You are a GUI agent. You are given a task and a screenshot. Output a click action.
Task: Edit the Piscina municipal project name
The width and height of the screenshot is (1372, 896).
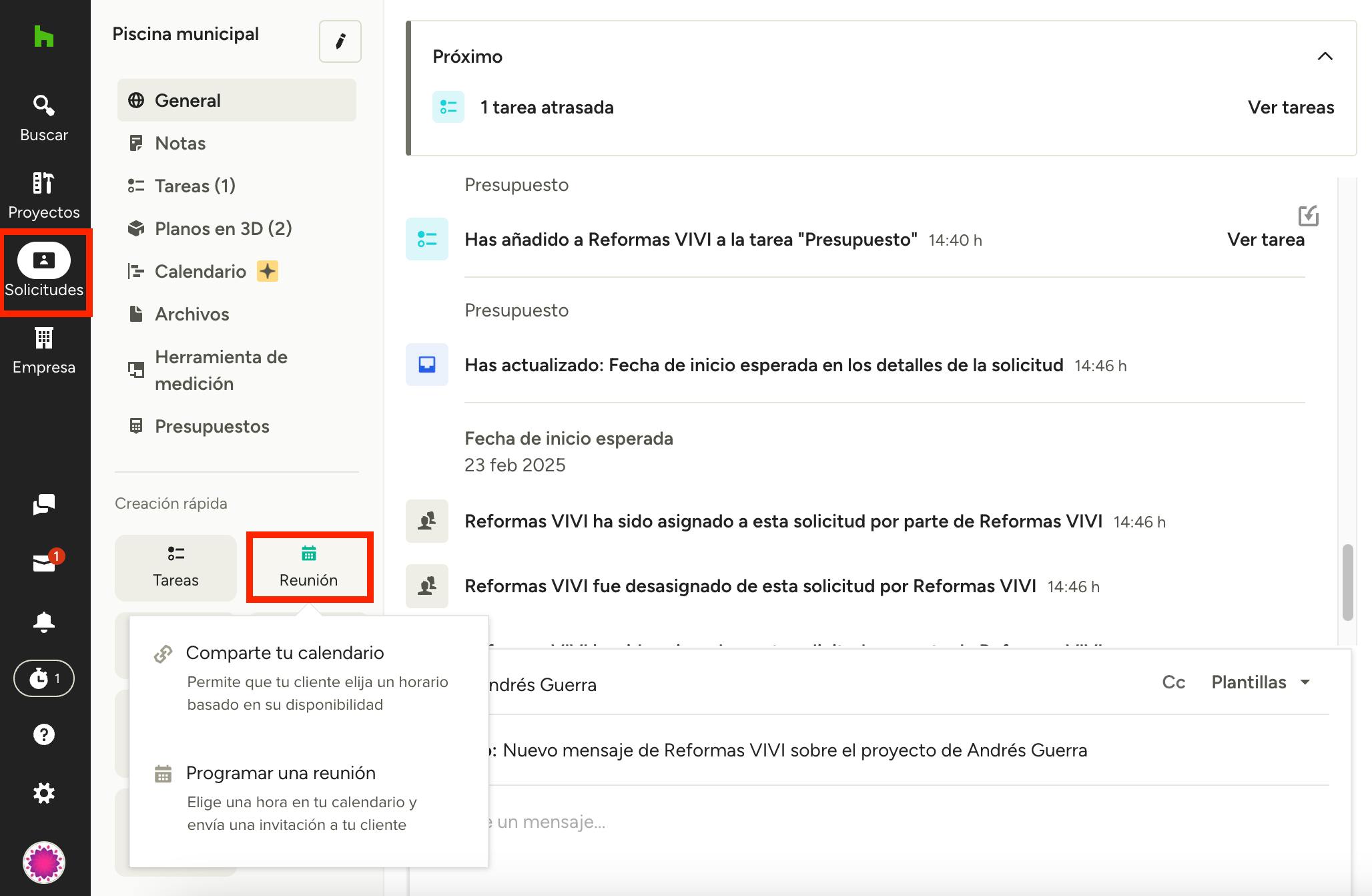(340, 41)
